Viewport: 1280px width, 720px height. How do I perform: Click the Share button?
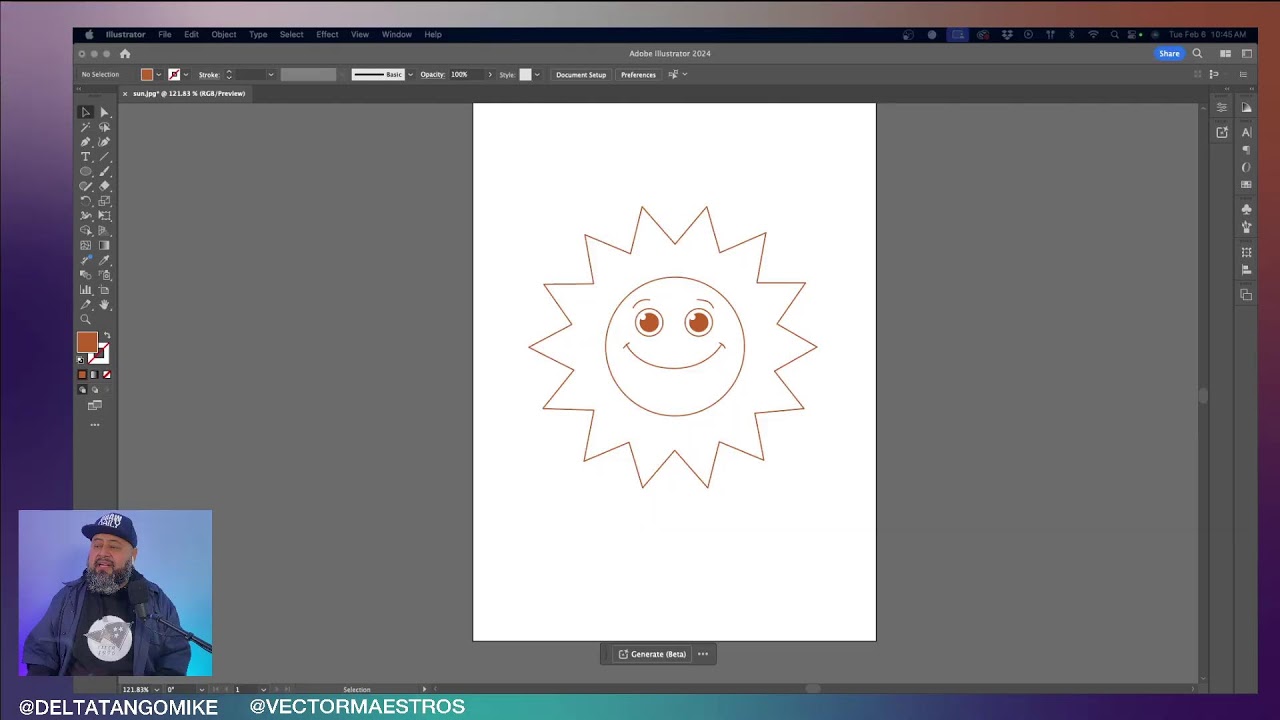click(x=1169, y=53)
